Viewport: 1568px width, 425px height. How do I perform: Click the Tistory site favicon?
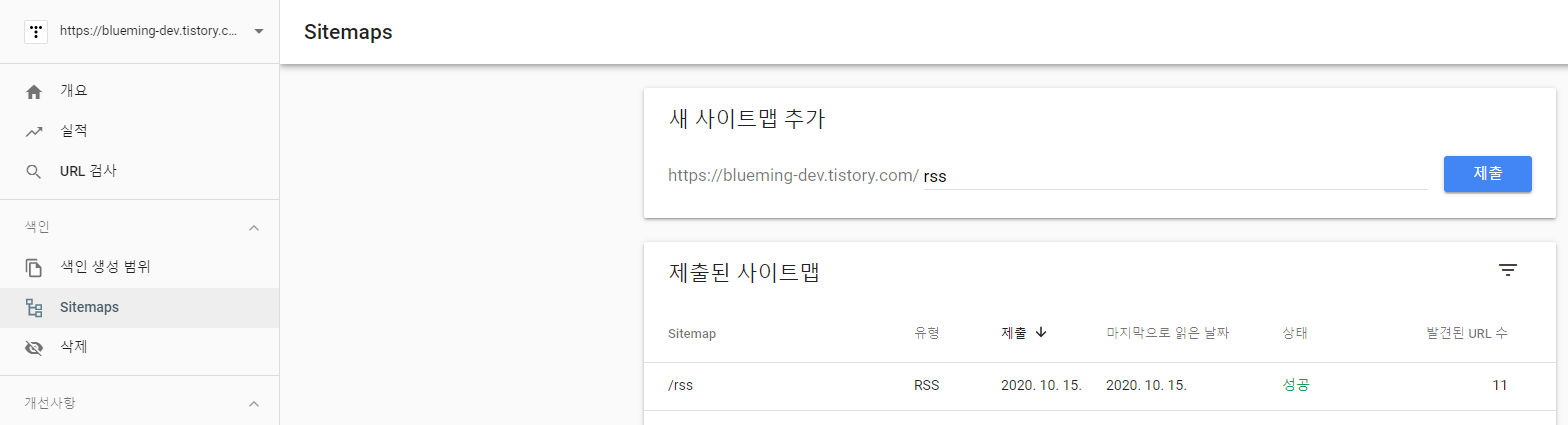[36, 31]
